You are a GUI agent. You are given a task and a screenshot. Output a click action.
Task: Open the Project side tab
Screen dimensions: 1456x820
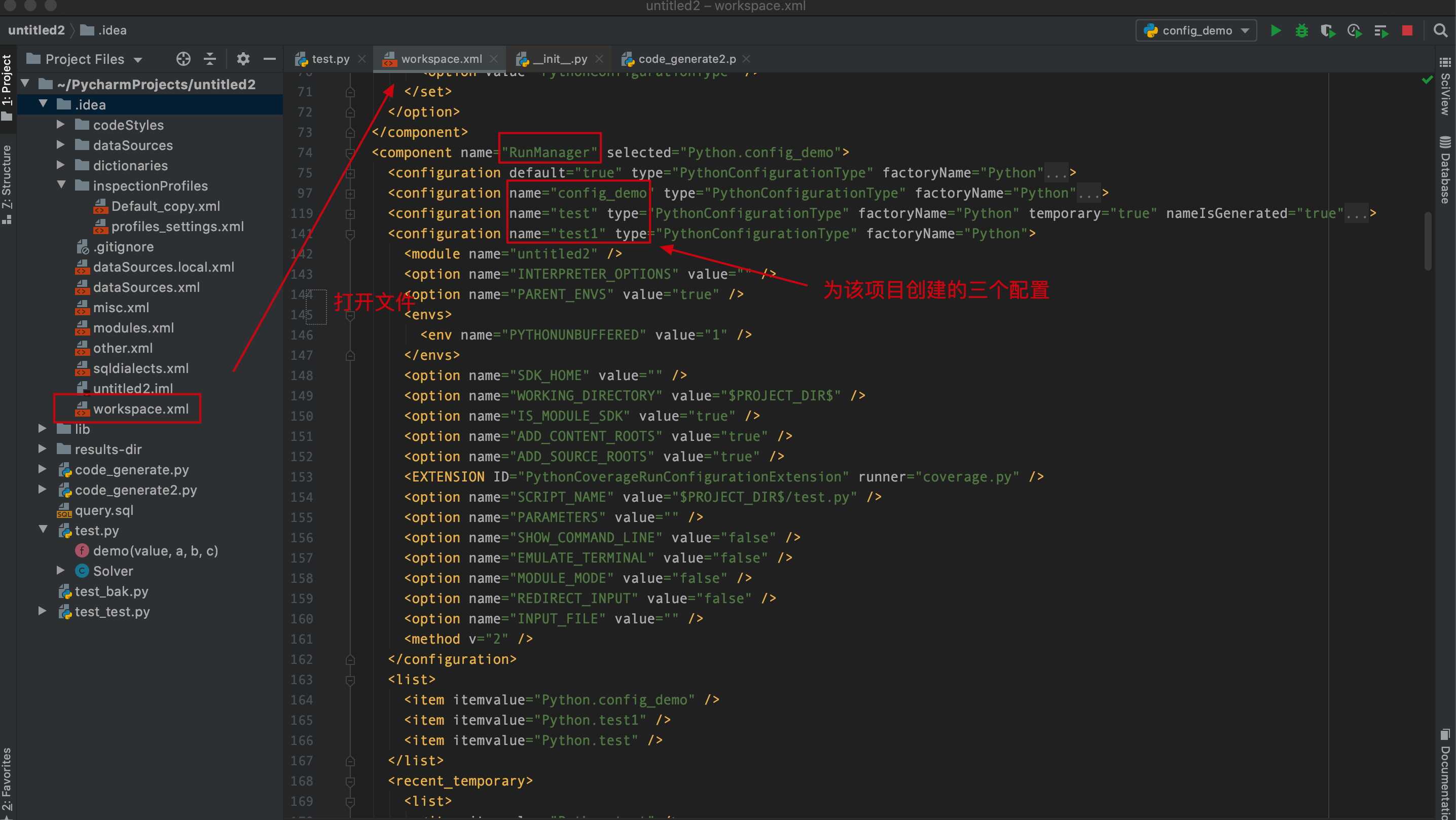tap(7, 88)
